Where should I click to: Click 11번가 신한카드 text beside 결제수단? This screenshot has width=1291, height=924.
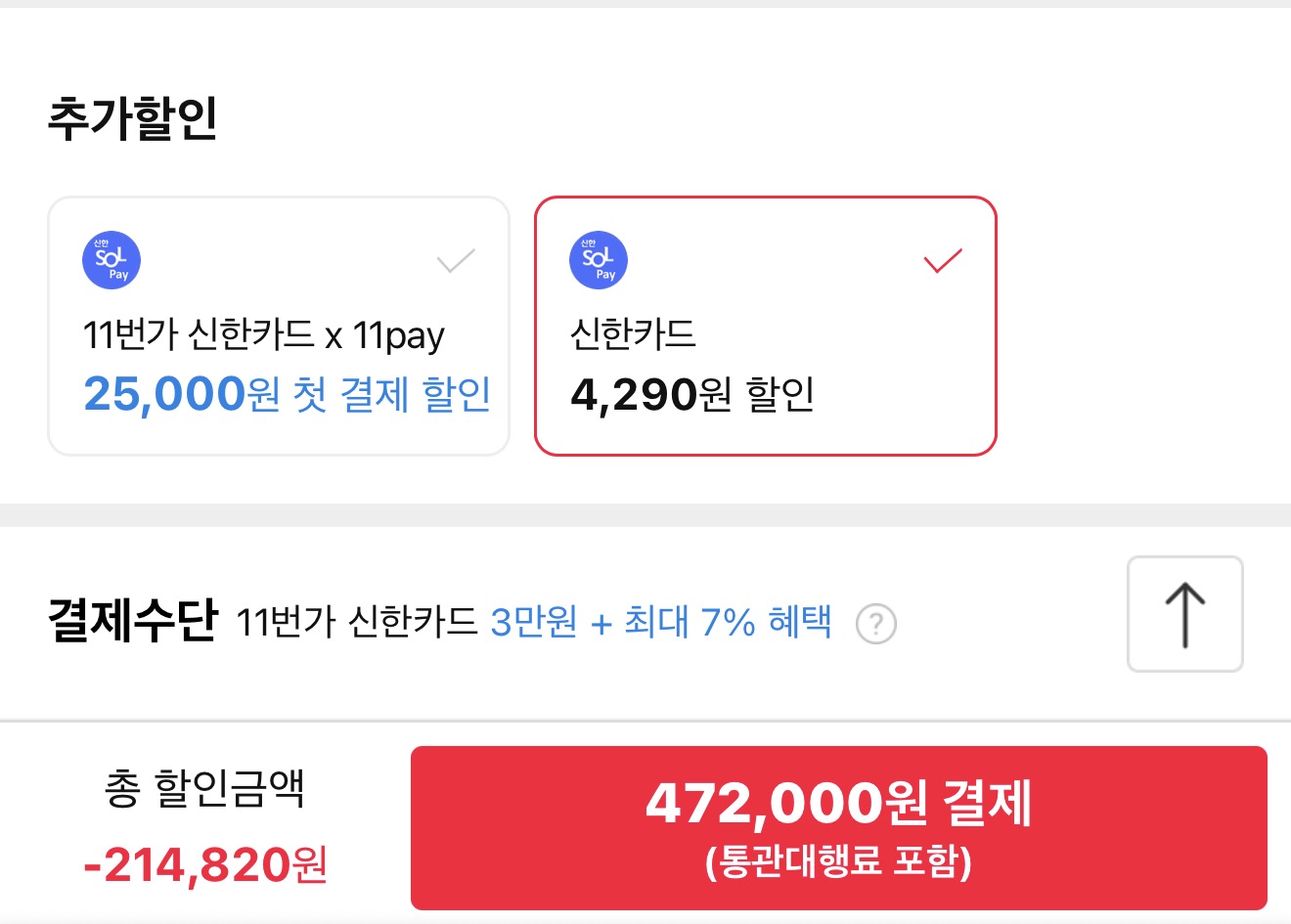pos(356,622)
